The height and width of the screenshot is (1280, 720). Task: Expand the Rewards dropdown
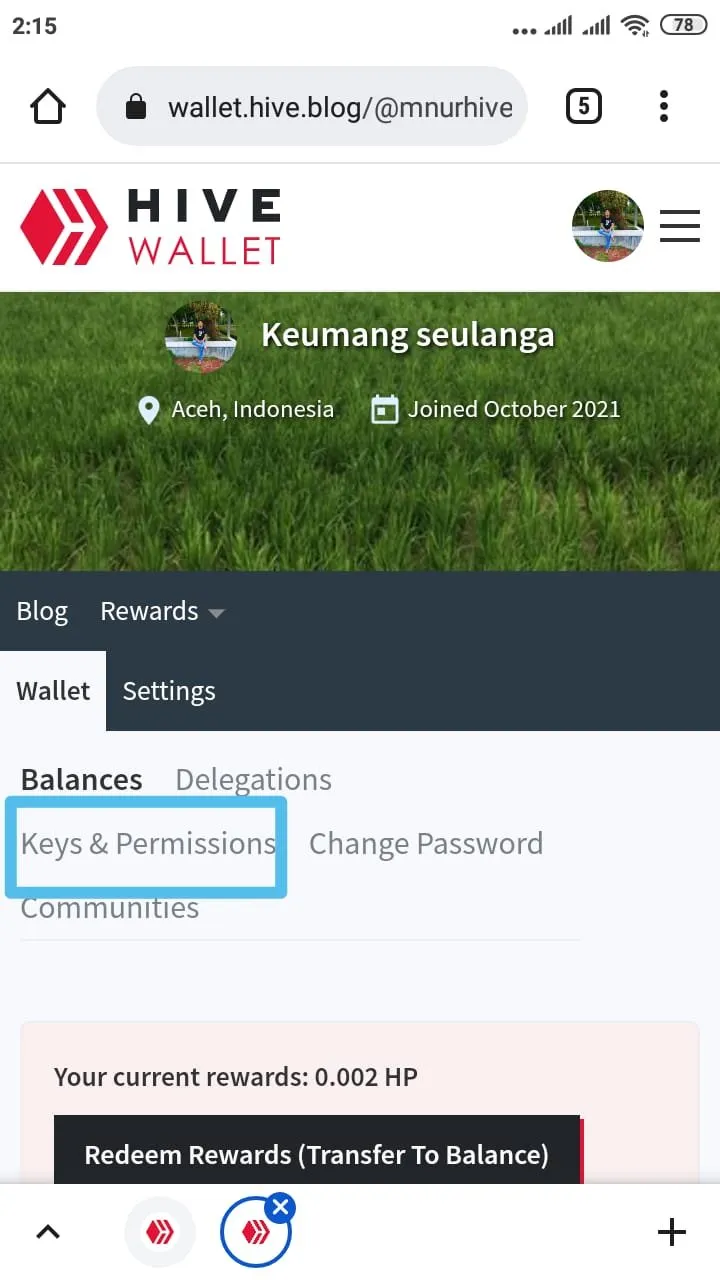pyautogui.click(x=162, y=610)
